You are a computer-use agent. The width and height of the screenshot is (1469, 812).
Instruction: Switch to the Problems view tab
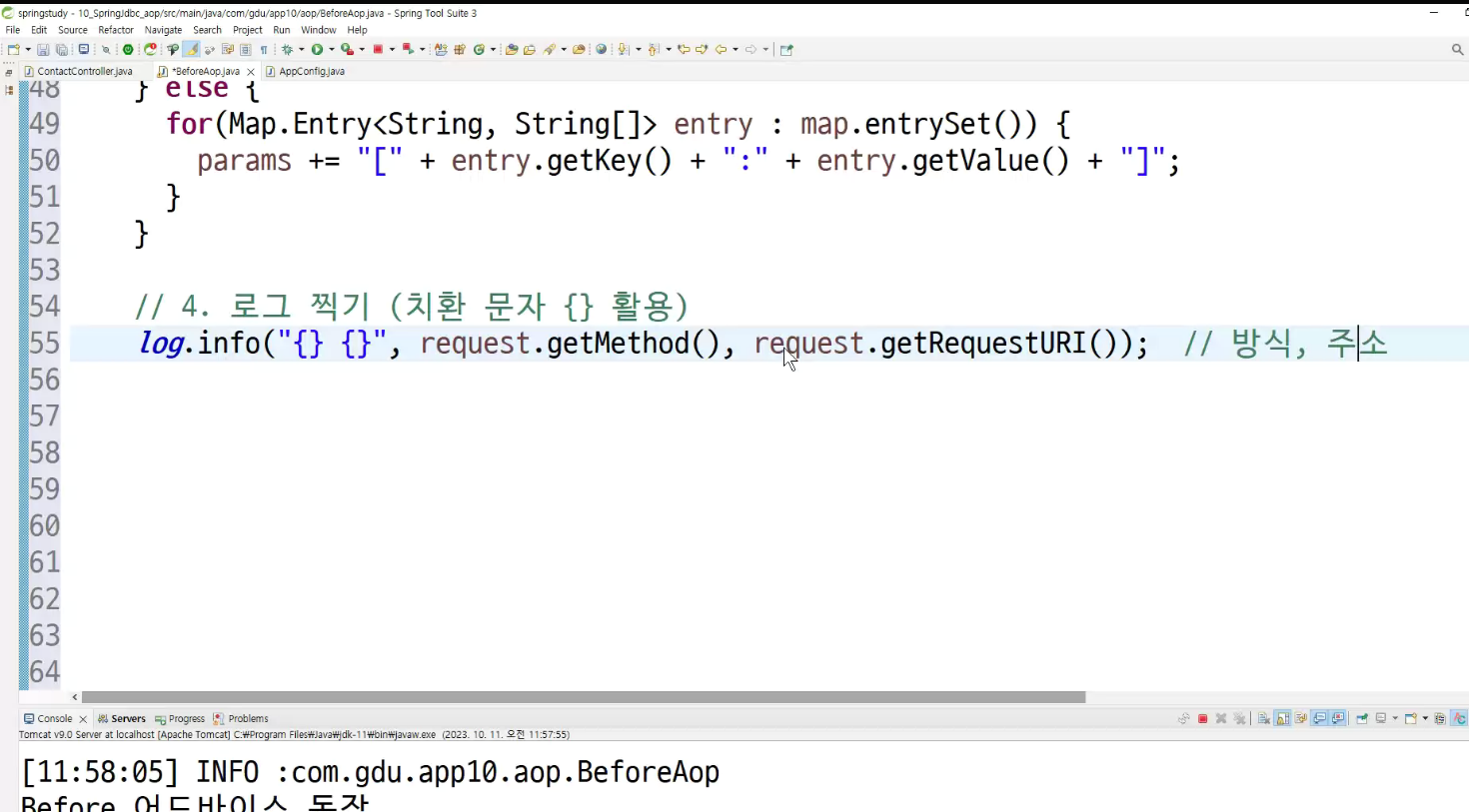[x=241, y=719]
